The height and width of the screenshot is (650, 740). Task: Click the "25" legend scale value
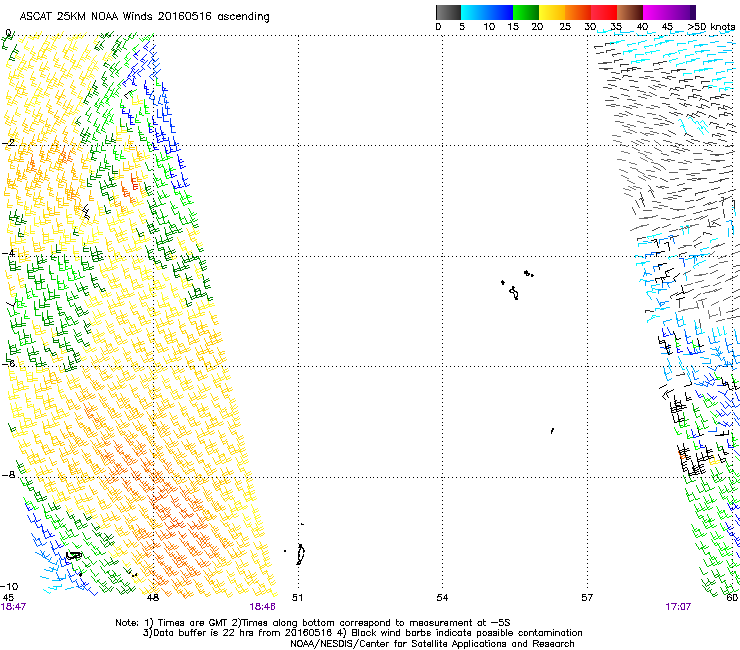(x=565, y=27)
